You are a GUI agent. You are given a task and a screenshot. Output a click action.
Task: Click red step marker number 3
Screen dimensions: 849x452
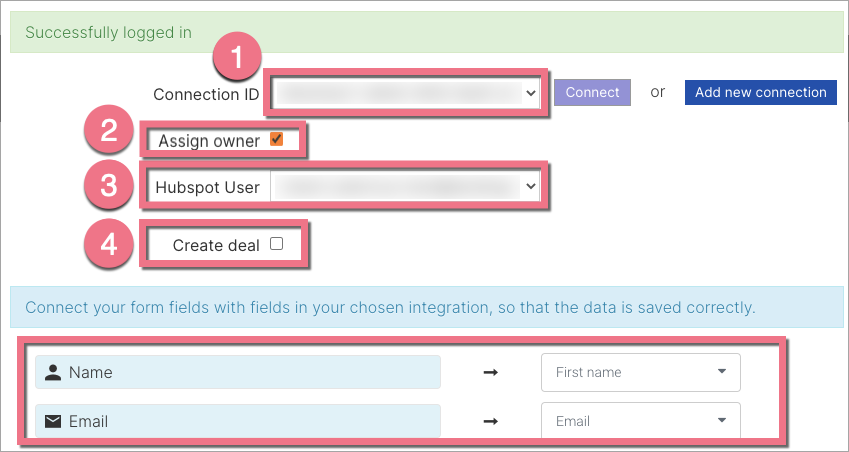point(109,186)
